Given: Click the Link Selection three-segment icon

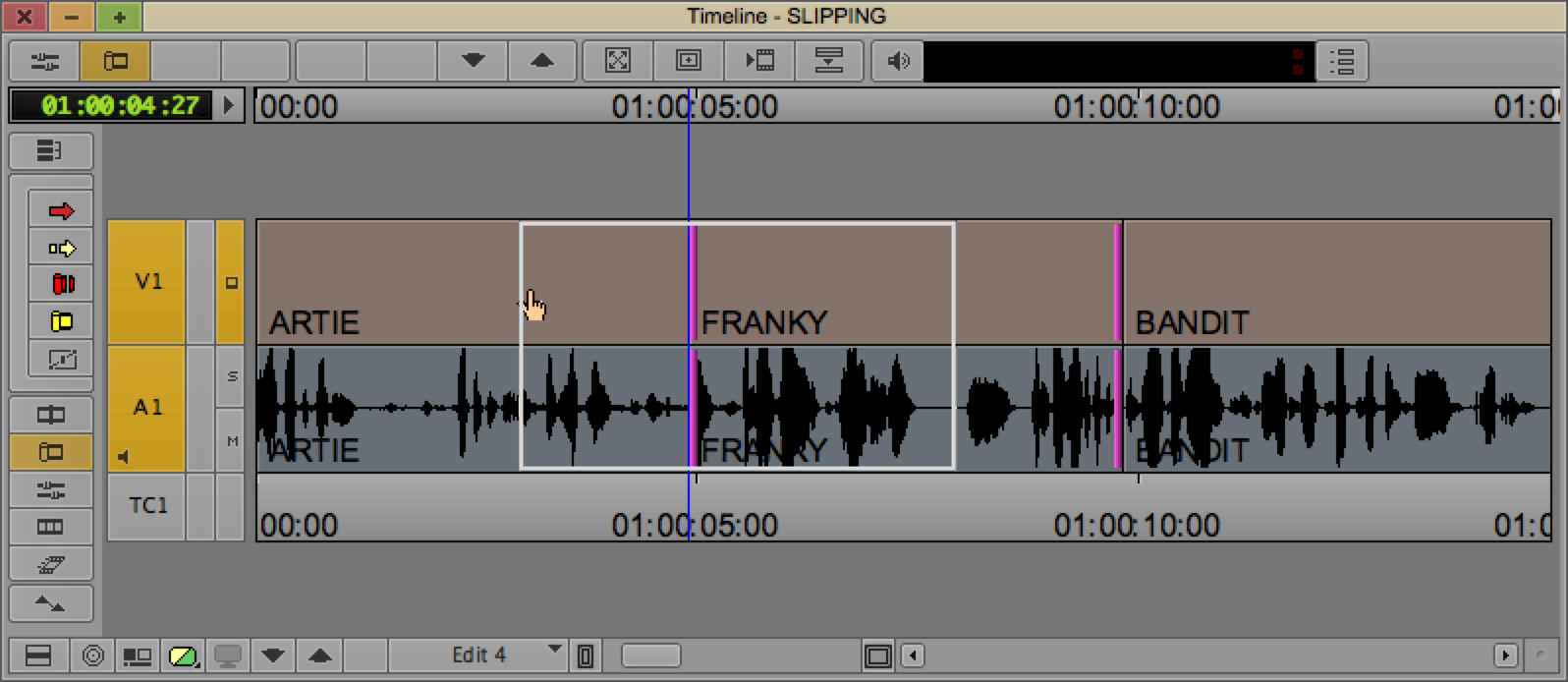Looking at the screenshot, I should click(50, 527).
